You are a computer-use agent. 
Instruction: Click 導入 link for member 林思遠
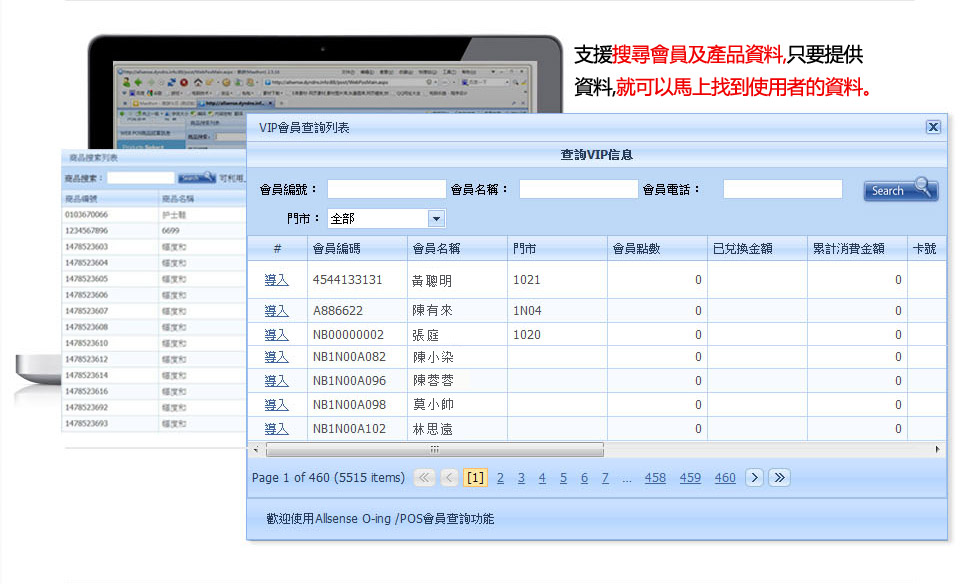[276, 428]
